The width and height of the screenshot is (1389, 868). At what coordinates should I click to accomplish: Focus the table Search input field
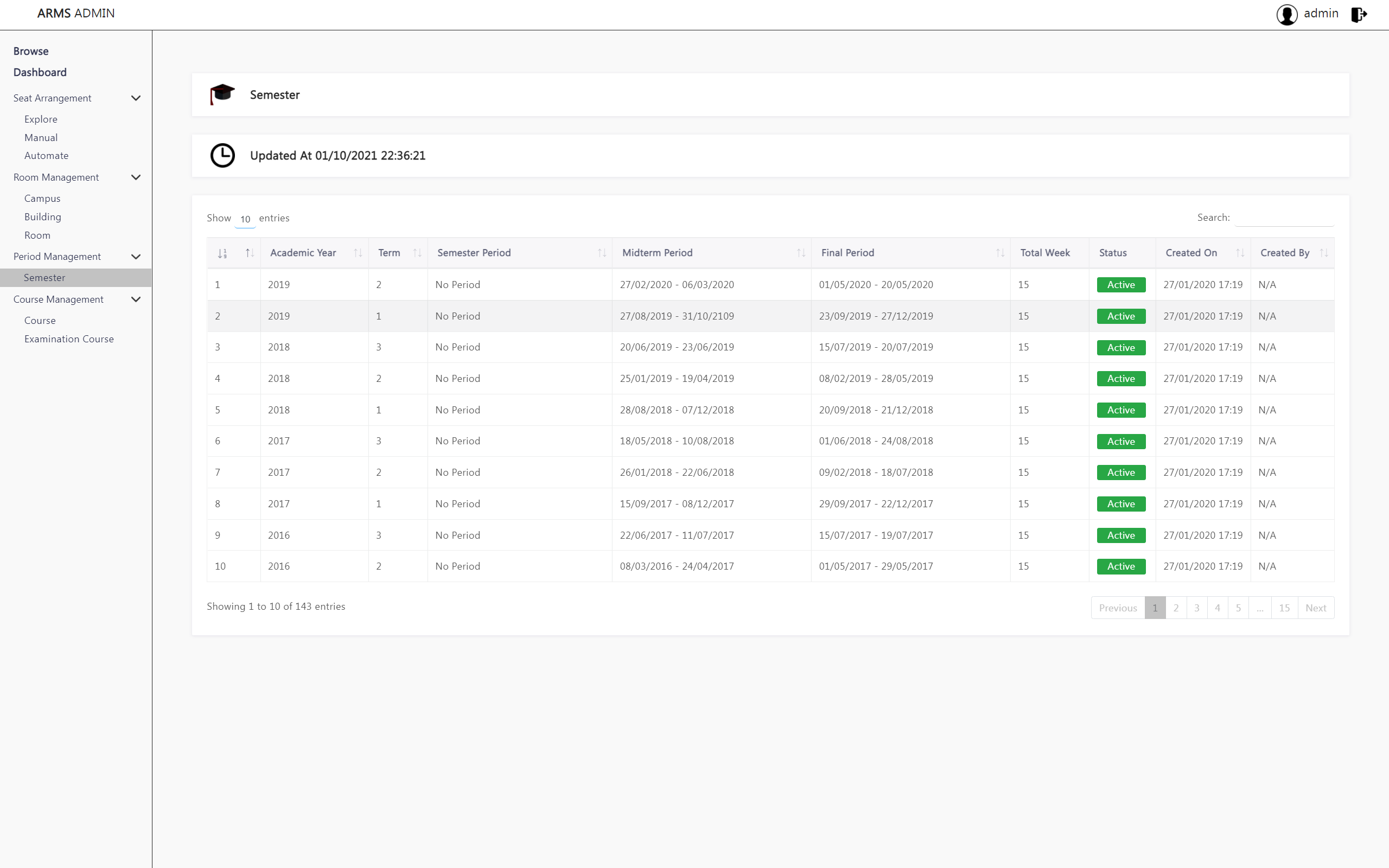tap(1284, 218)
